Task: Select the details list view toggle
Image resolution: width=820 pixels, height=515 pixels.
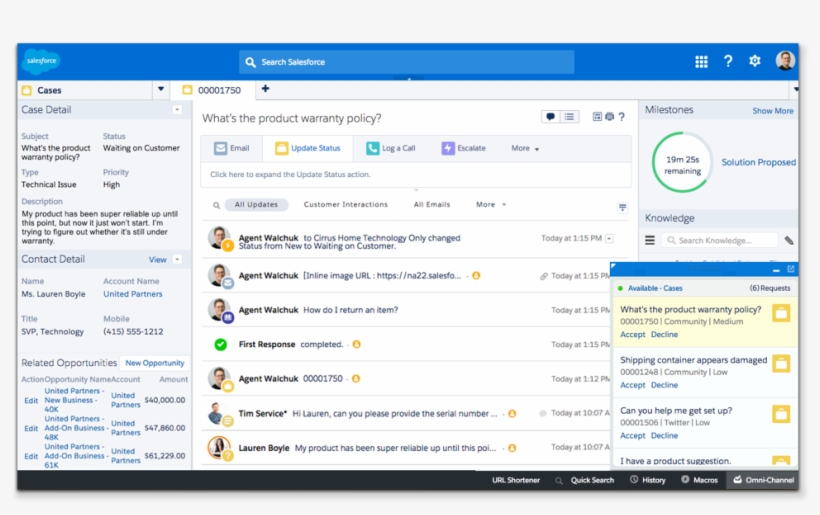Action: (569, 117)
